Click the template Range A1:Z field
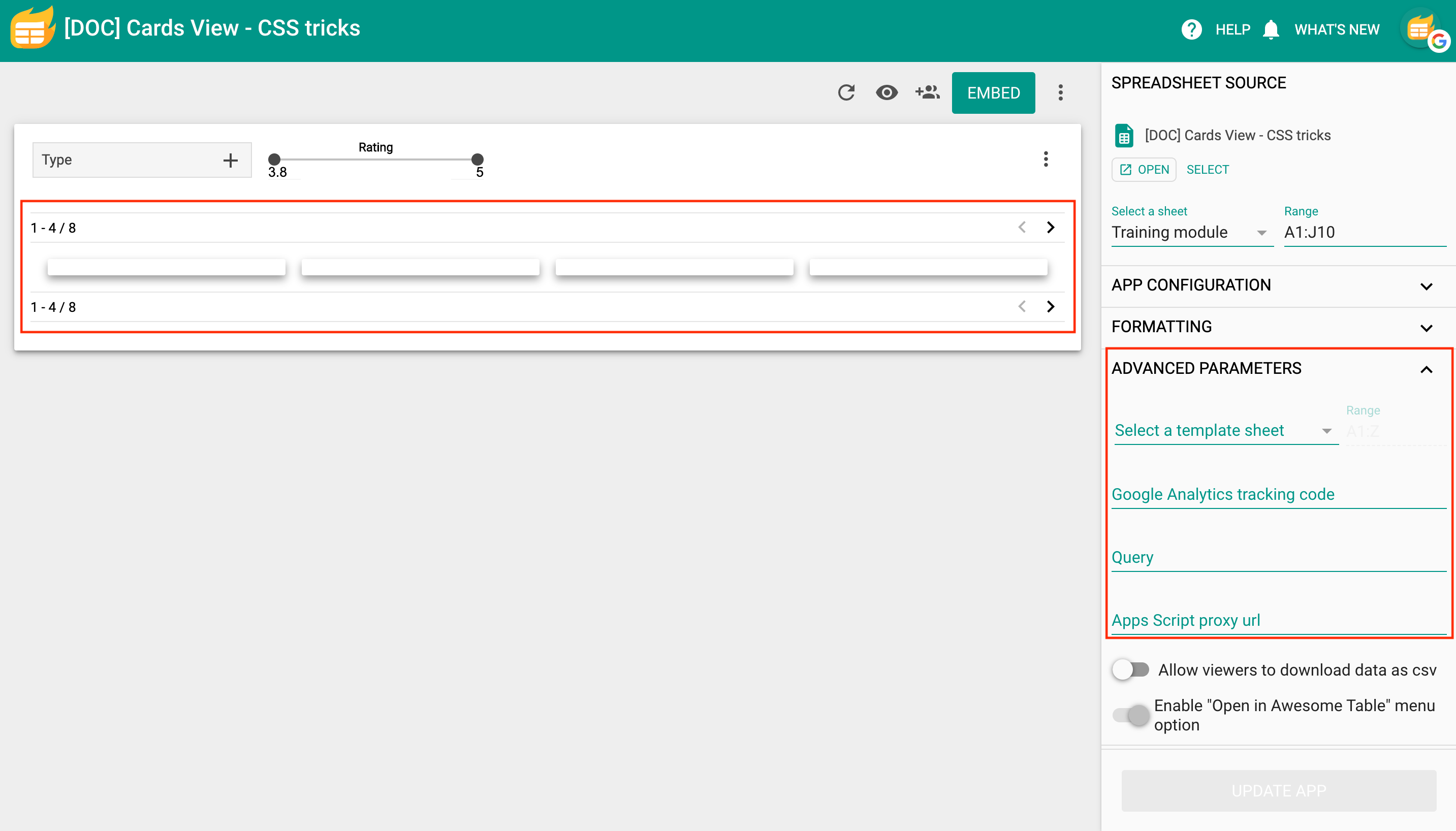This screenshot has height=831, width=1456. point(1396,431)
